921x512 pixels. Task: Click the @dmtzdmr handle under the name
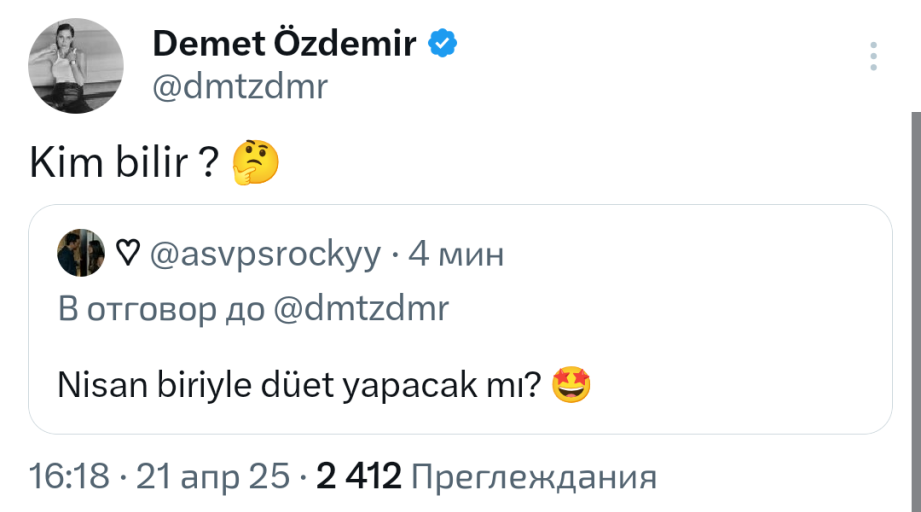[240, 87]
